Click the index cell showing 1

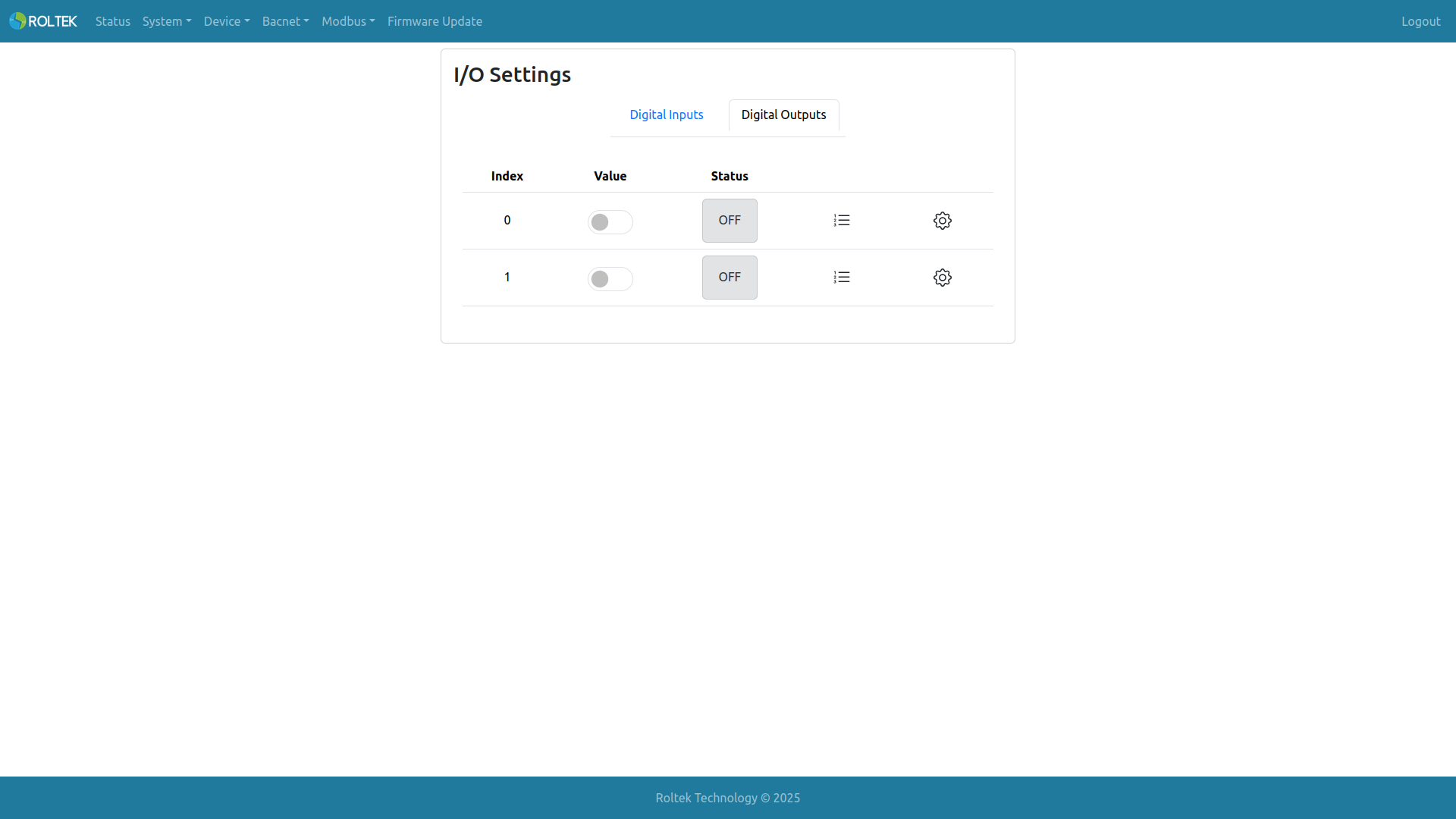click(x=507, y=277)
